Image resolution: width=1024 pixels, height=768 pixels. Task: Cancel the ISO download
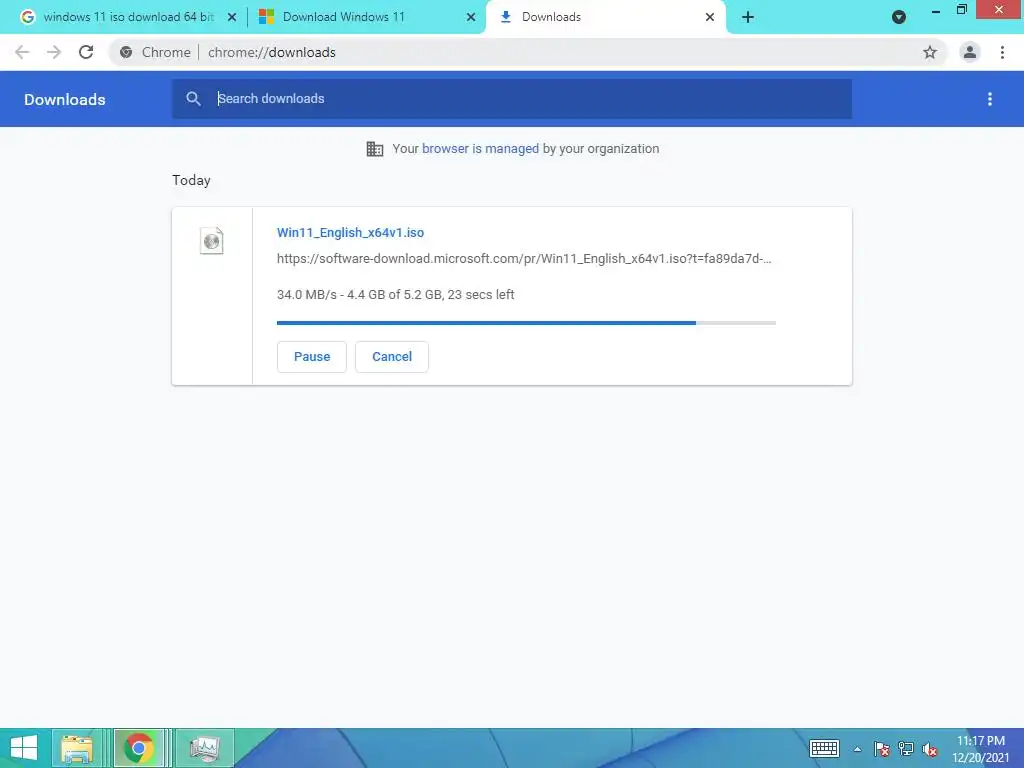click(x=392, y=357)
